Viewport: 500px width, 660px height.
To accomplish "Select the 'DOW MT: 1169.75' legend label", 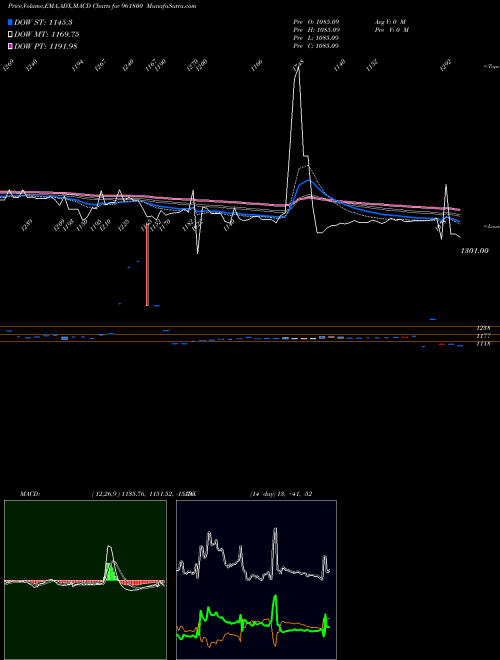I will click(47, 35).
